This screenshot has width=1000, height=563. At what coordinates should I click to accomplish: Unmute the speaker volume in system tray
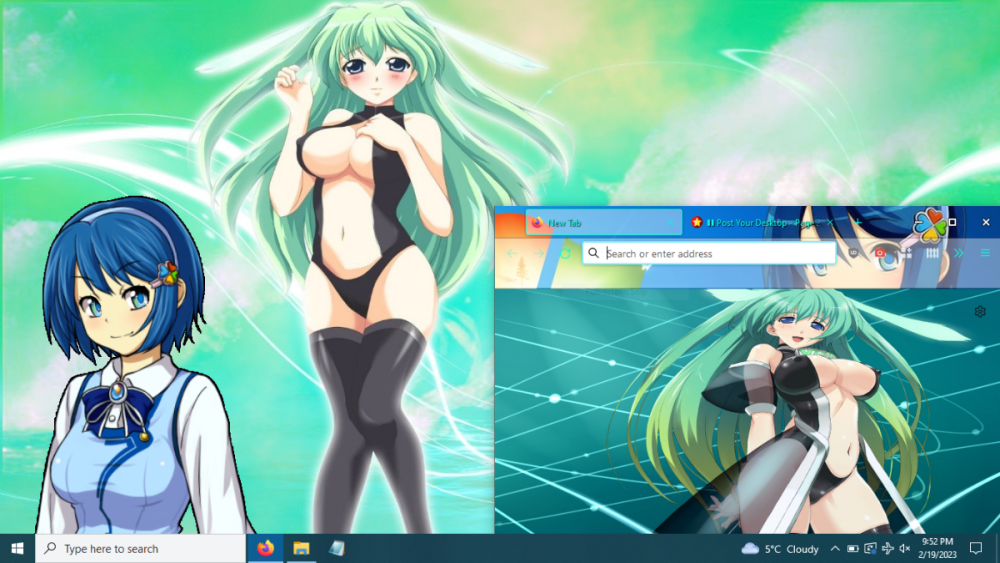pyautogui.click(x=905, y=549)
